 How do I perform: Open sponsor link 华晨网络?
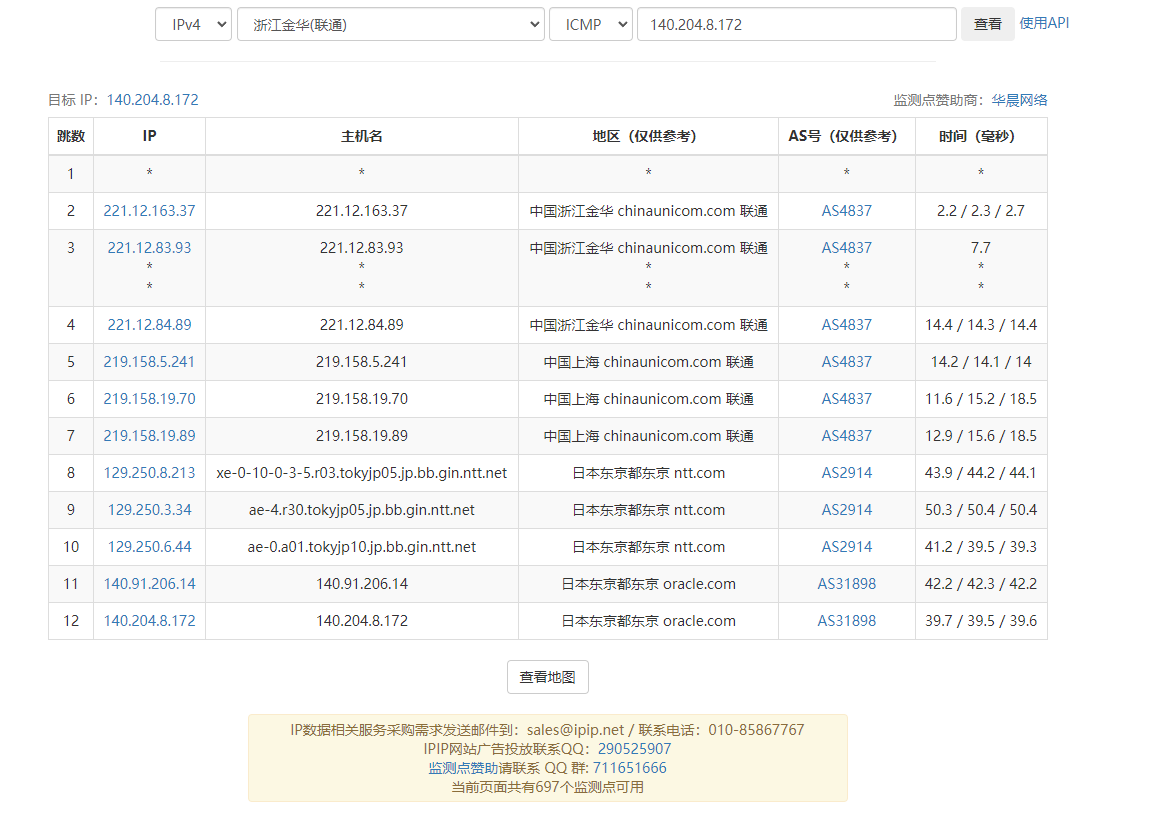1020,100
